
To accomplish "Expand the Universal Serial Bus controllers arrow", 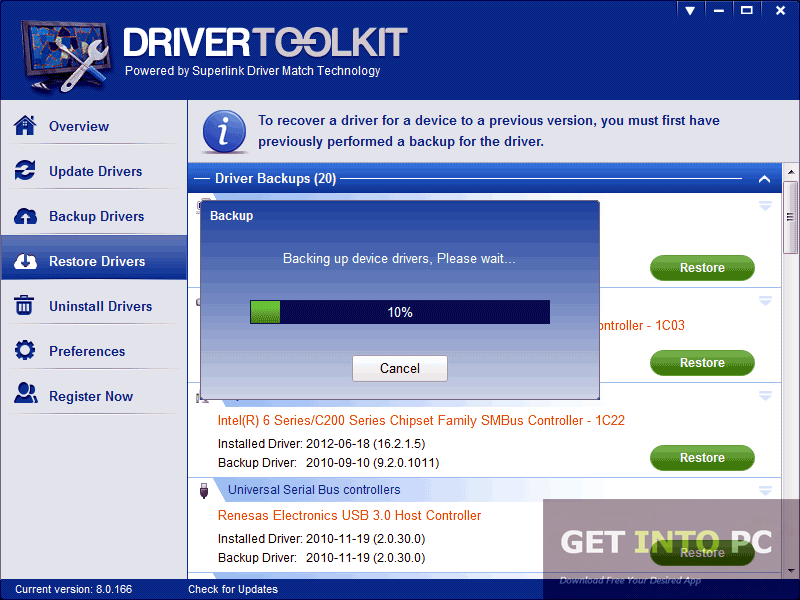I will [765, 491].
